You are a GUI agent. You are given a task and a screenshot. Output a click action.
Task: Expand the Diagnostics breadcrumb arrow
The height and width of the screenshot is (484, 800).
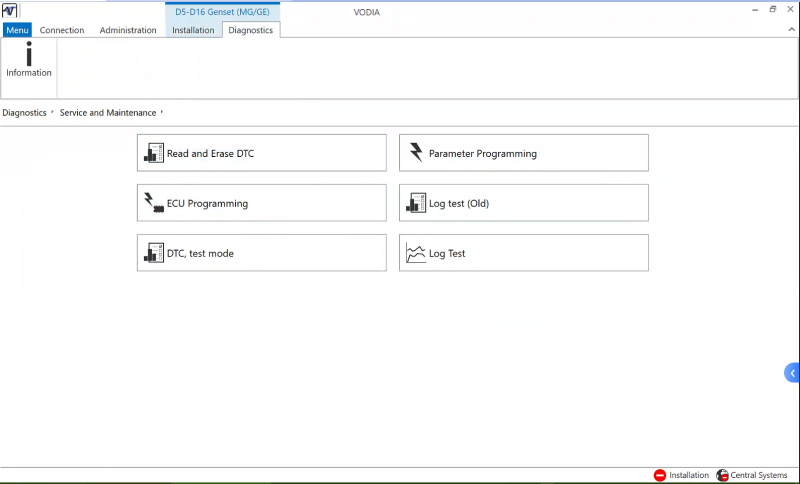[53, 113]
